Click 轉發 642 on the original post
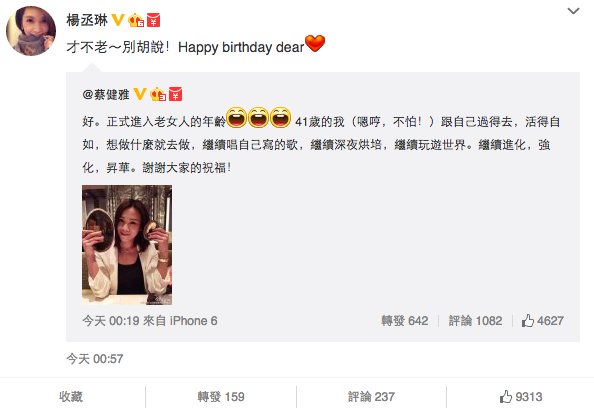Viewport: 594px width, 411px height. 405,321
